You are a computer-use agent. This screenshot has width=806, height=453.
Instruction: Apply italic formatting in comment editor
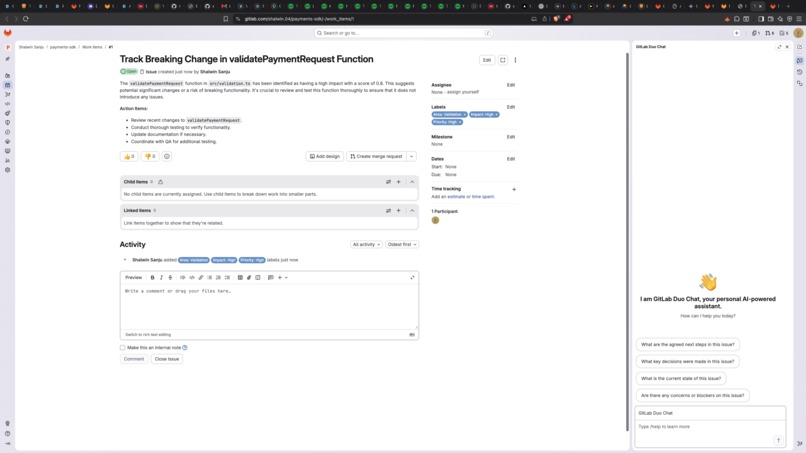coord(161,278)
